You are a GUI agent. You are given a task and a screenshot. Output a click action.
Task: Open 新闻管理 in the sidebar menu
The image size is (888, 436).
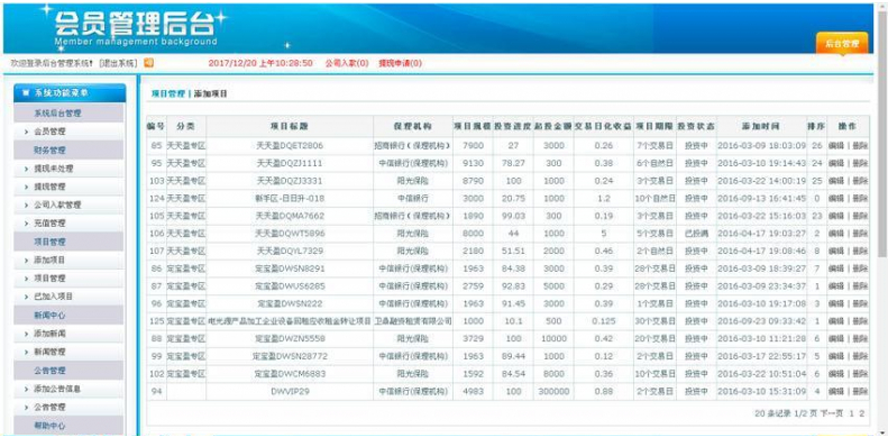click(50, 352)
